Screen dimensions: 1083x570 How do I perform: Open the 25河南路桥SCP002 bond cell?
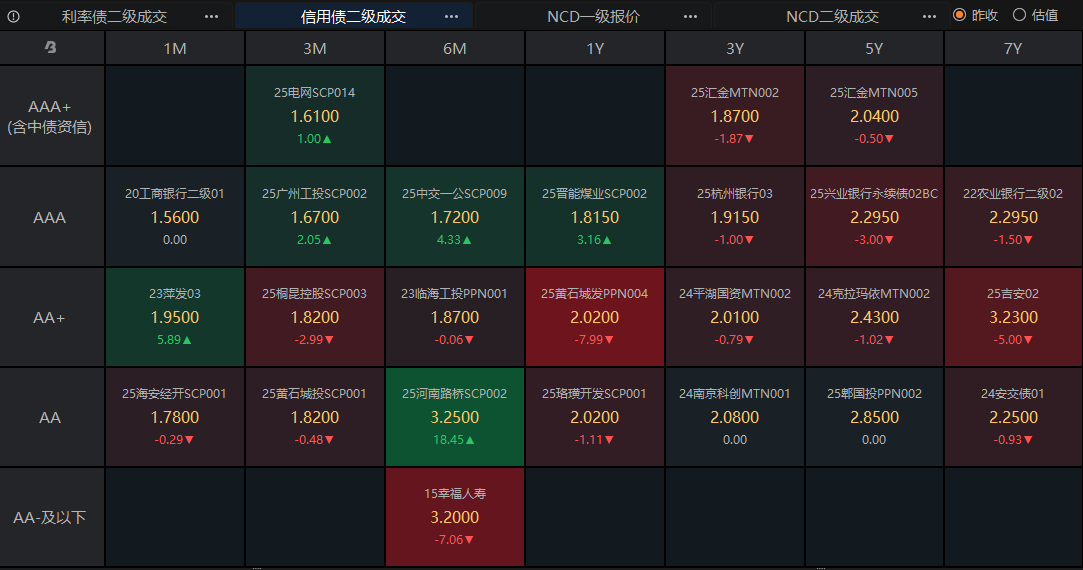(x=454, y=417)
